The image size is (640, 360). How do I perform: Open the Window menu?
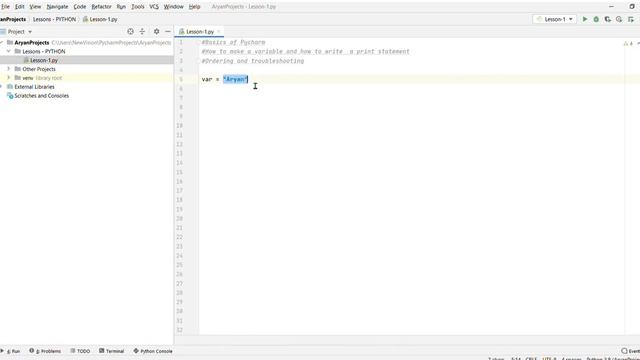click(x=173, y=7)
